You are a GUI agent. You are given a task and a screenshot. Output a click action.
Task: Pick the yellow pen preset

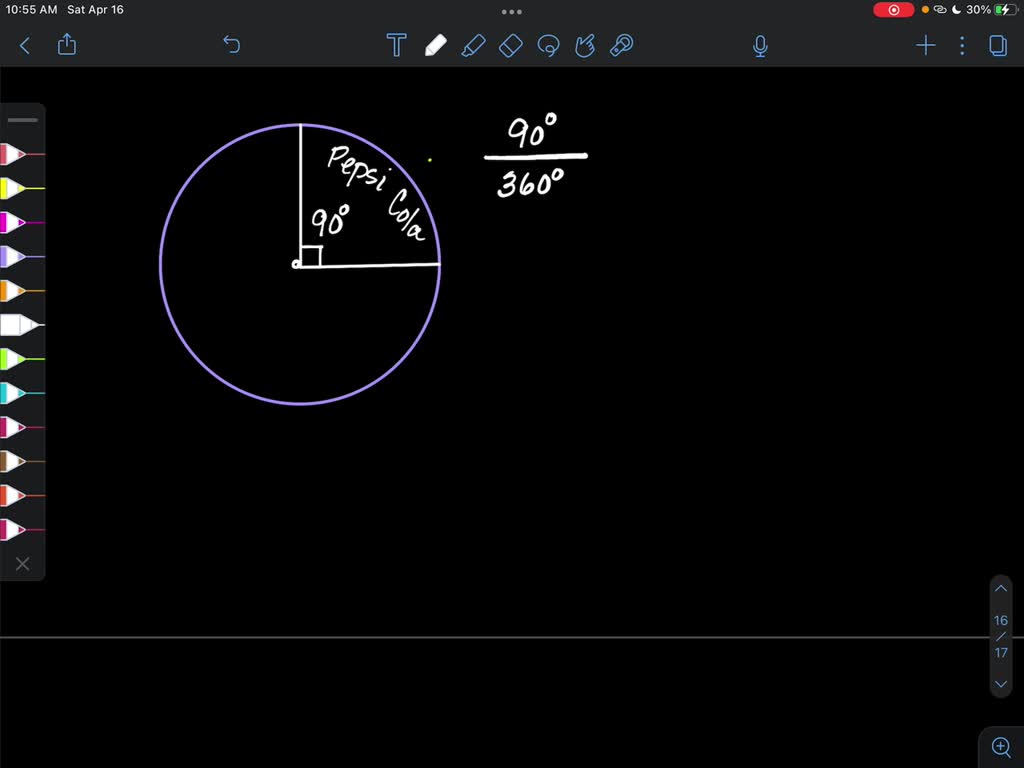pyautogui.click(x=22, y=188)
